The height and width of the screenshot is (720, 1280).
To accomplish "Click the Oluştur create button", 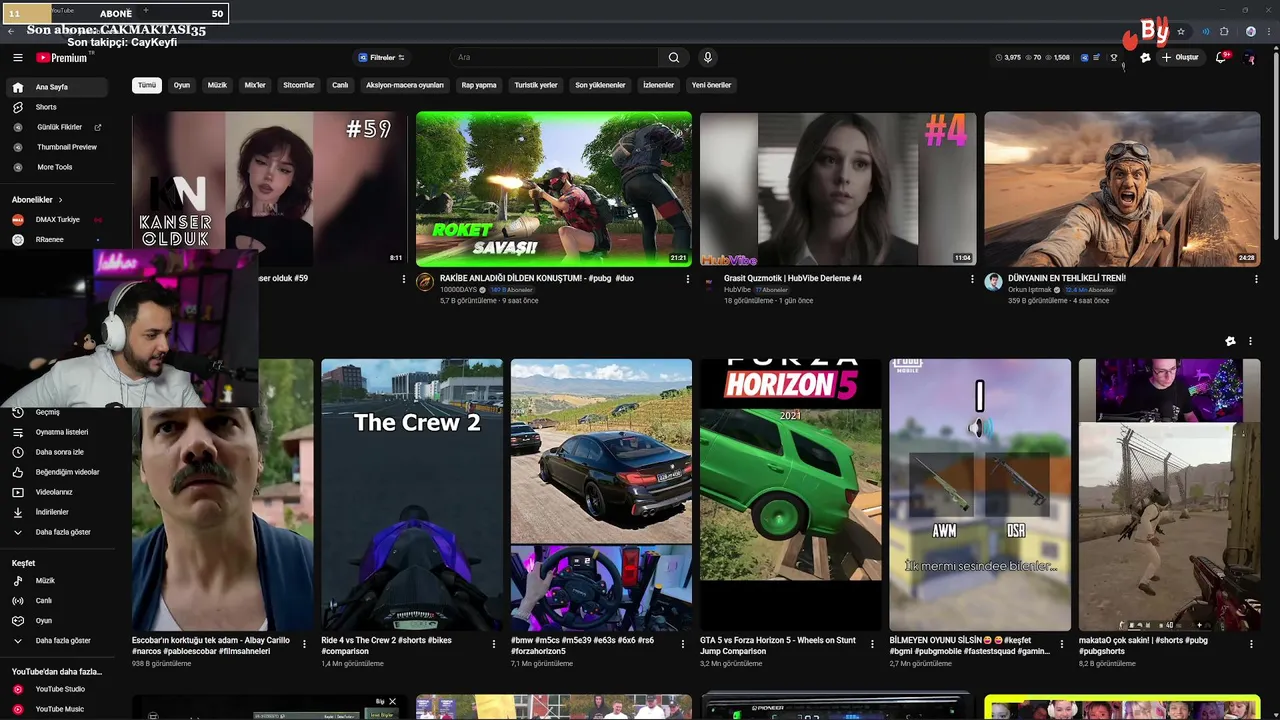I will (x=1180, y=58).
